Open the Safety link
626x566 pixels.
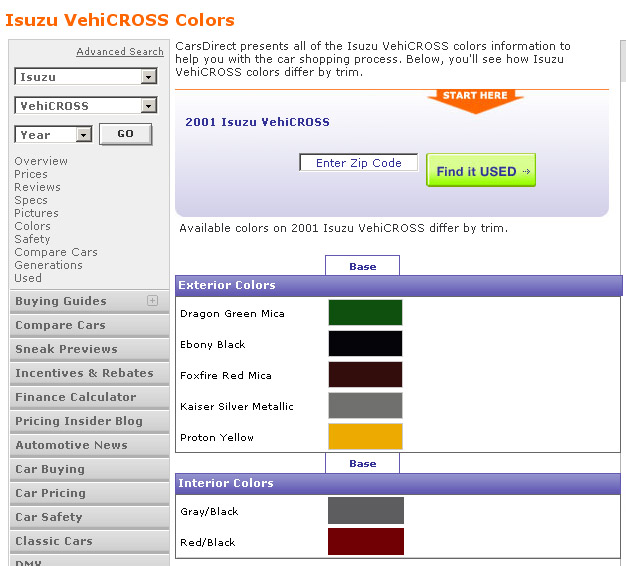coord(32,239)
